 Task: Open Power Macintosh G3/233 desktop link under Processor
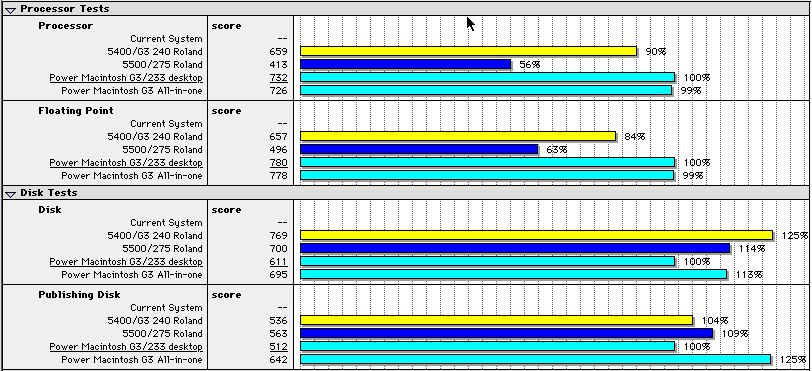click(126, 78)
